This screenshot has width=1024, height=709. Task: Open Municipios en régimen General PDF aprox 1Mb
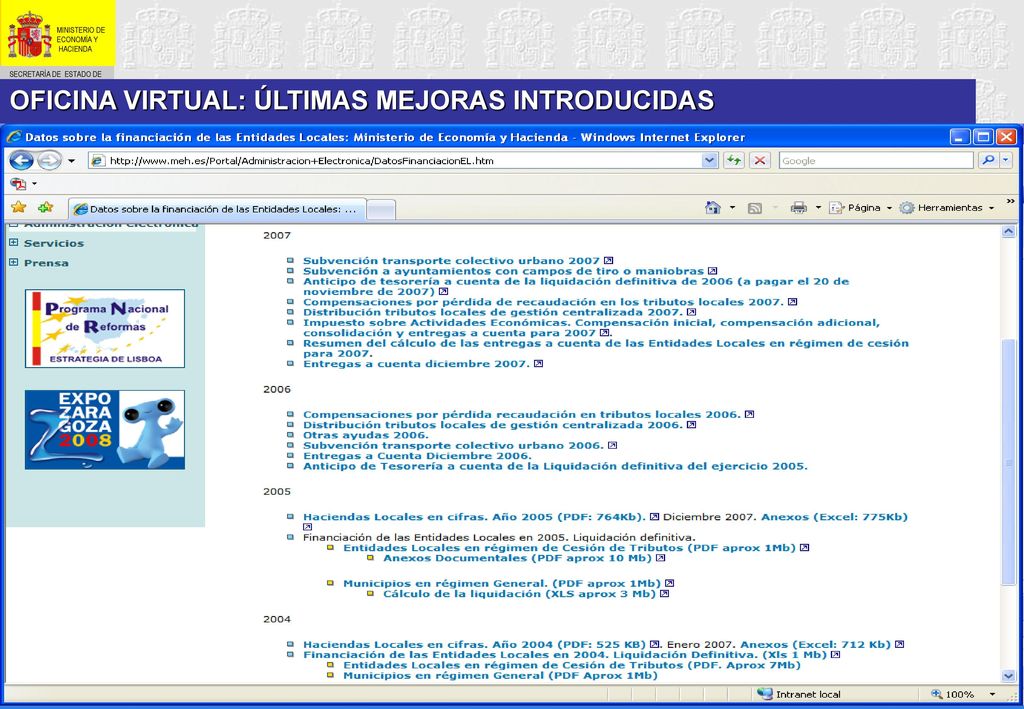point(502,584)
